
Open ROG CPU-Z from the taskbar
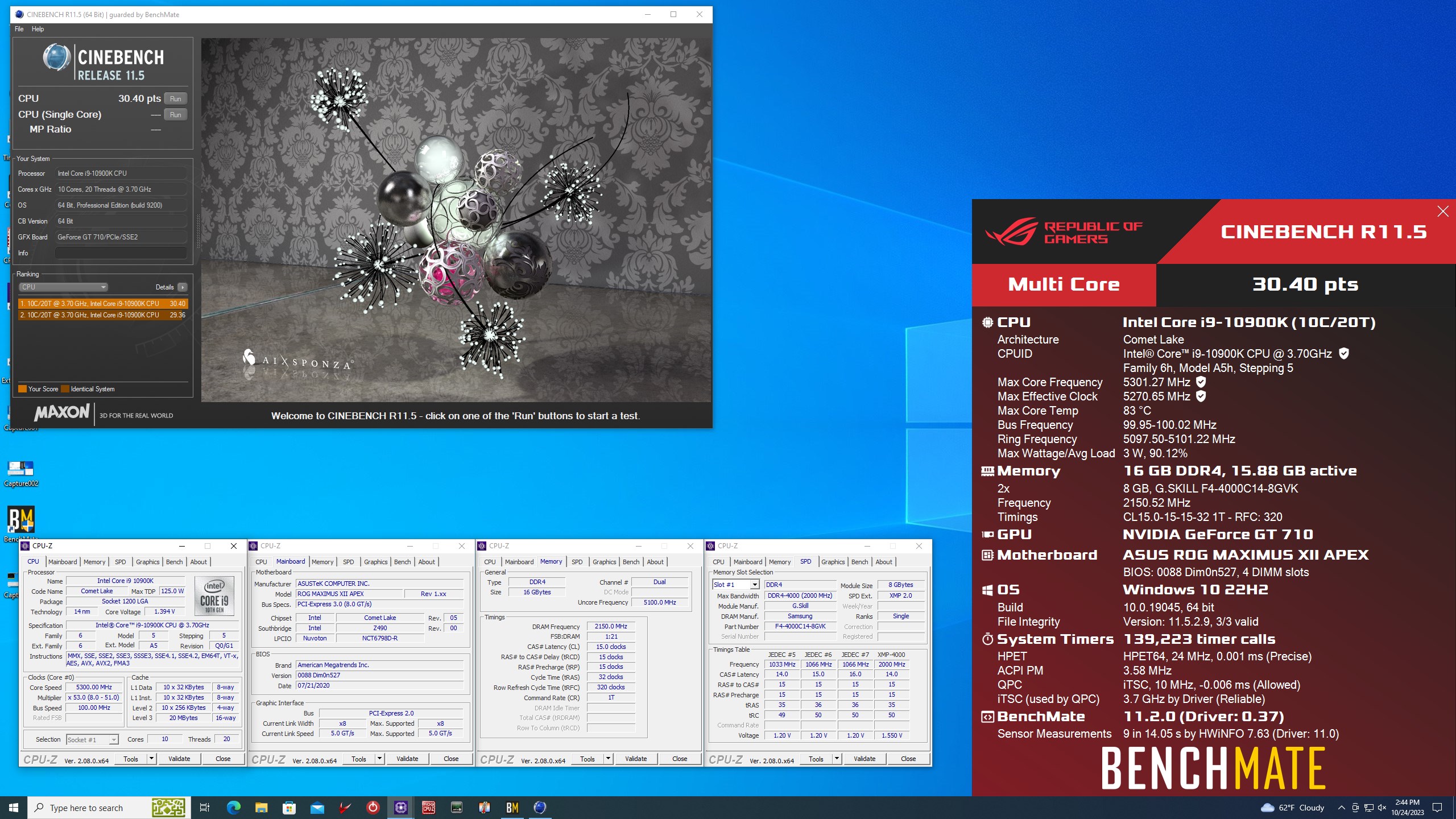[429, 808]
